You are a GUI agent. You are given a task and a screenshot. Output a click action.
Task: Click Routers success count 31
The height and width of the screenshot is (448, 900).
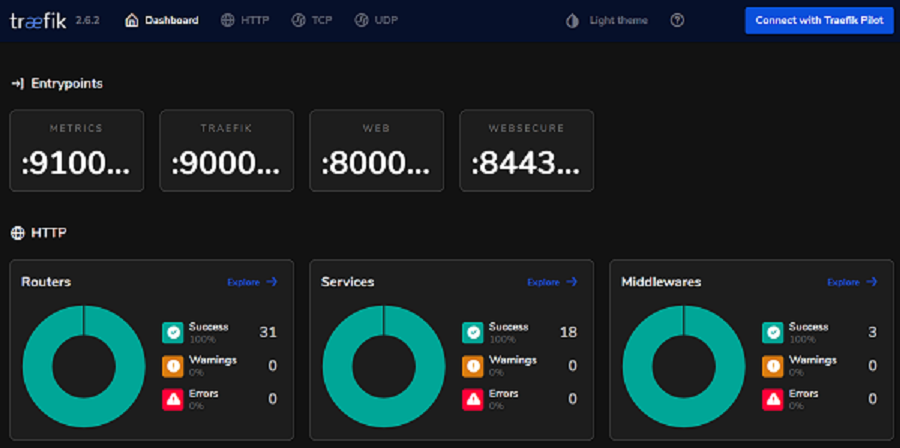point(268,332)
